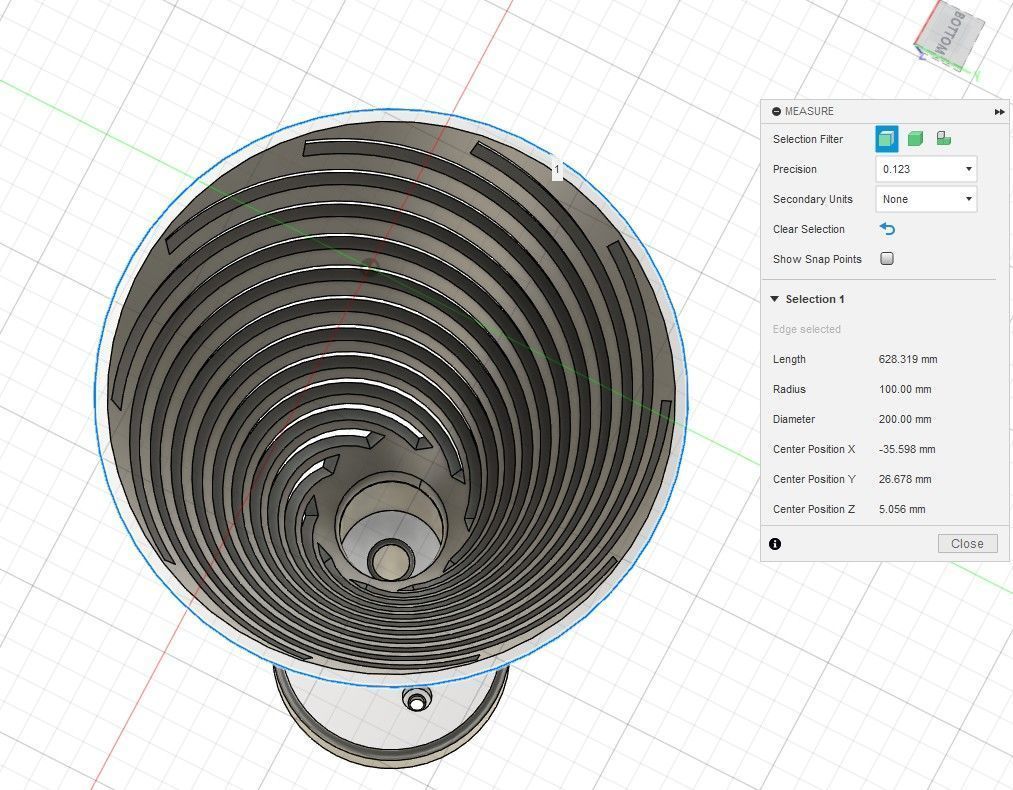Click the small screw hole in base
This screenshot has width=1013, height=790.
[x=417, y=700]
